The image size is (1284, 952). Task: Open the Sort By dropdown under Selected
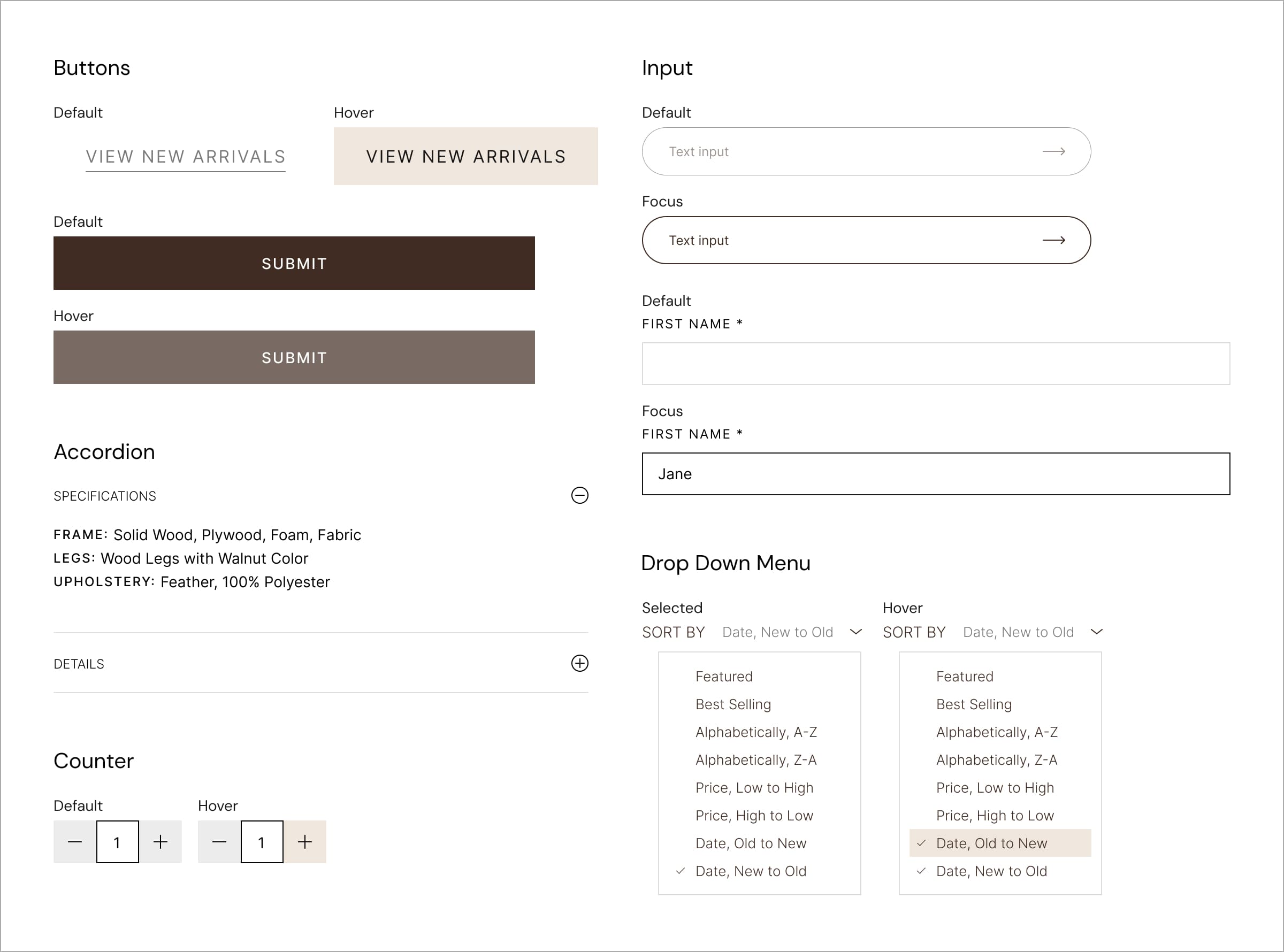752,632
